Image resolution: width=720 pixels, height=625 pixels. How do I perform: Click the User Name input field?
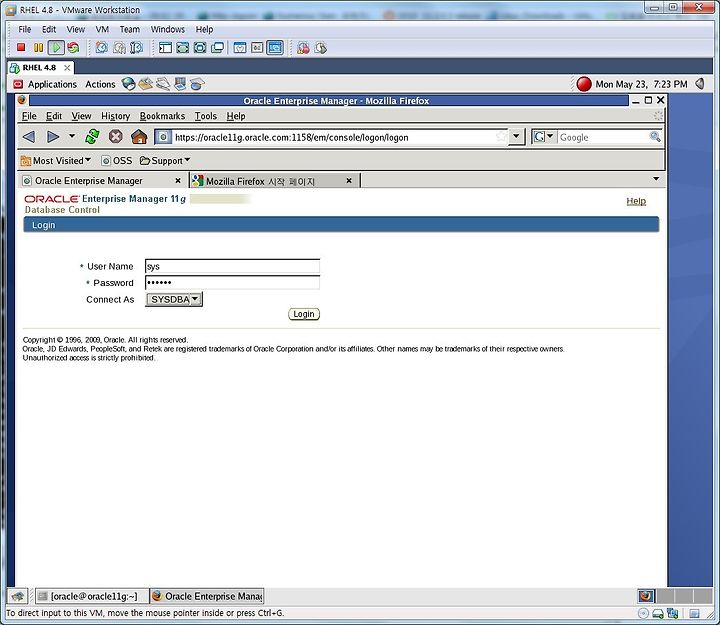[232, 266]
